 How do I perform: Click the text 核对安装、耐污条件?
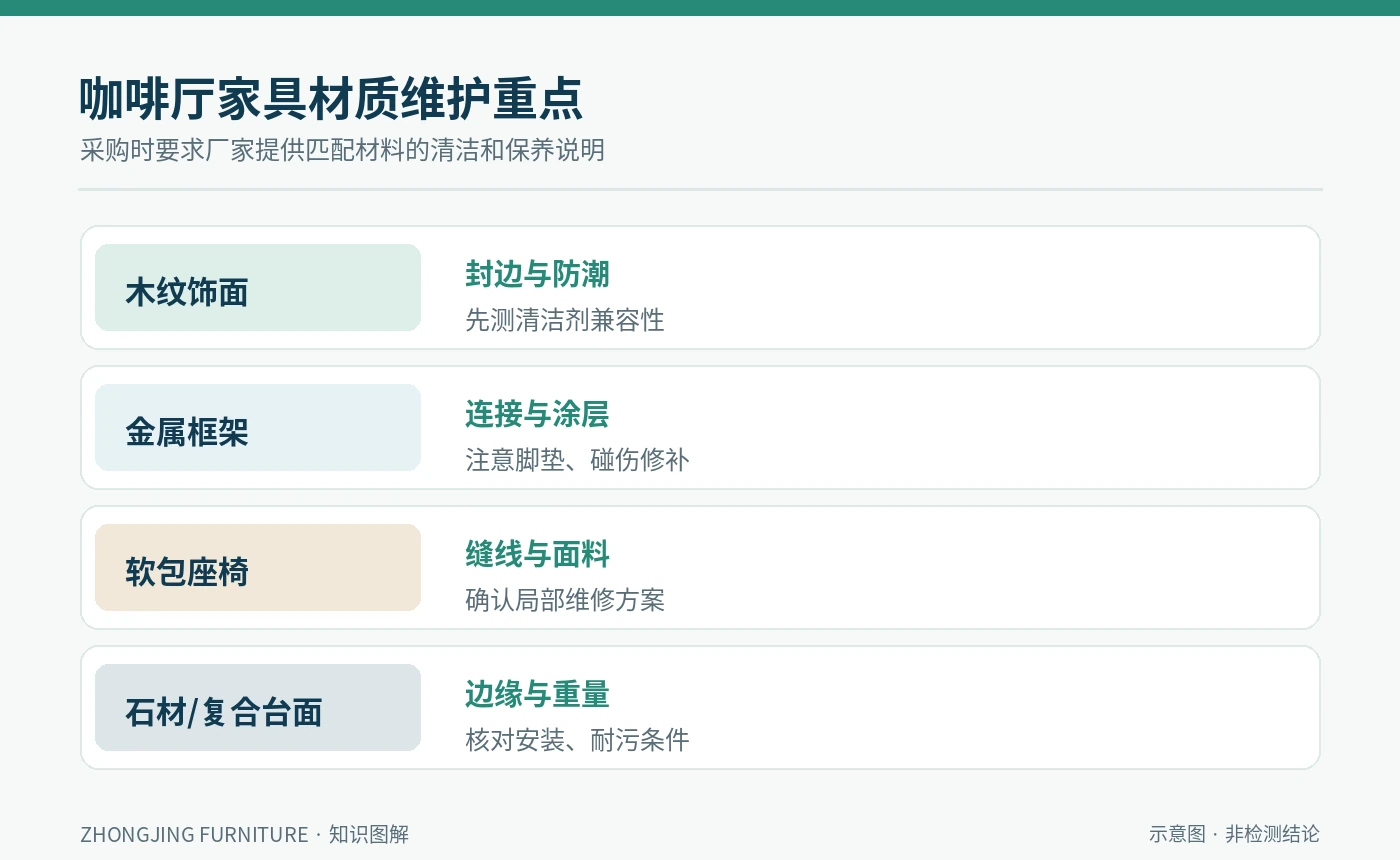[577, 740]
